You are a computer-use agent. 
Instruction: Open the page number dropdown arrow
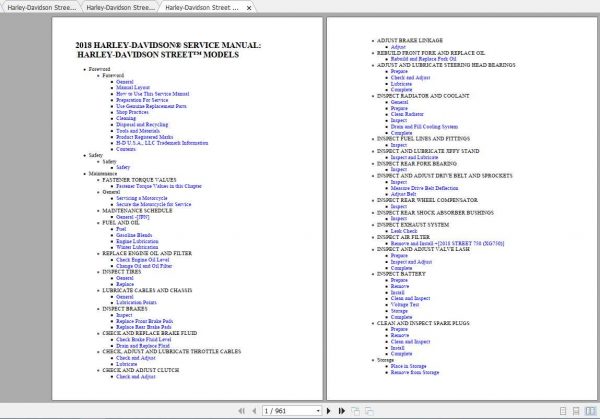pyautogui.click(x=318, y=411)
